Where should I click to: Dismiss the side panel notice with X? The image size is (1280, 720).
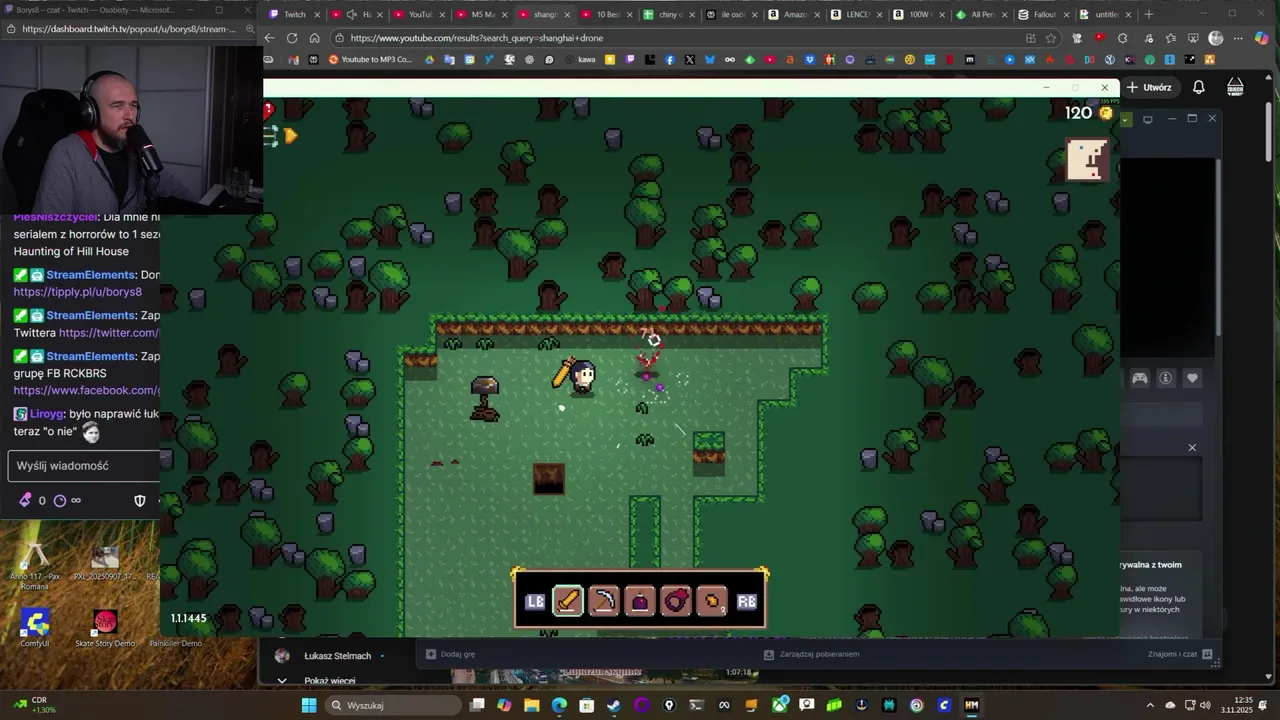click(1192, 447)
